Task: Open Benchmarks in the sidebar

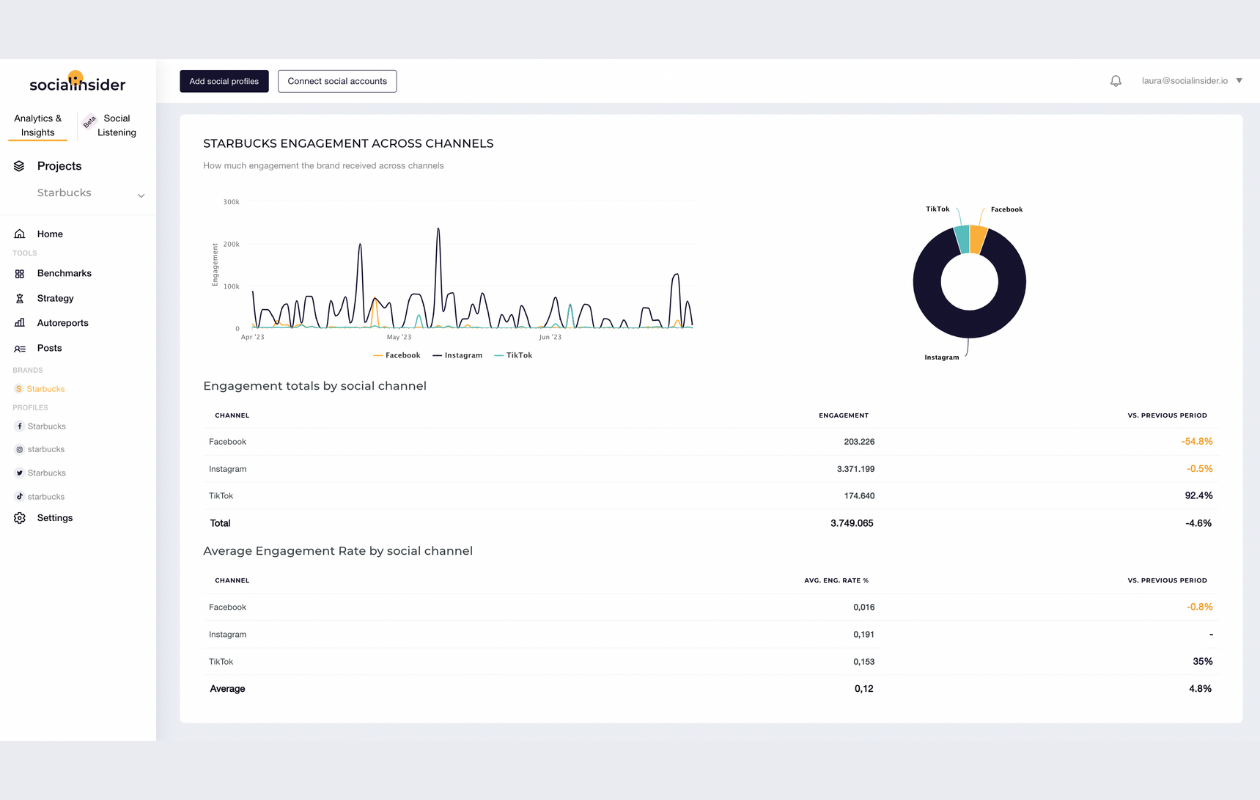Action: (x=64, y=273)
